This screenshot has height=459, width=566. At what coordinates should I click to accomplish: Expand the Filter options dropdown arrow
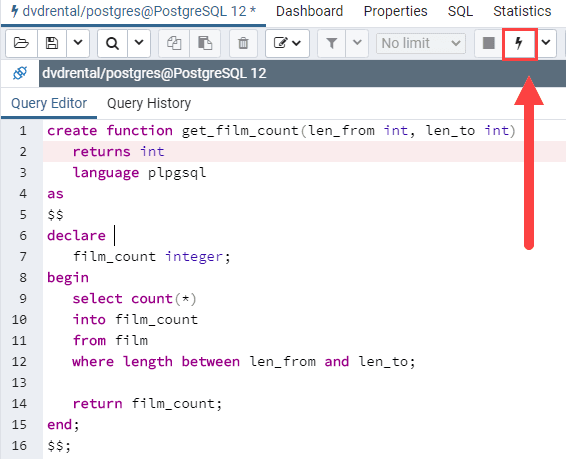point(357,43)
